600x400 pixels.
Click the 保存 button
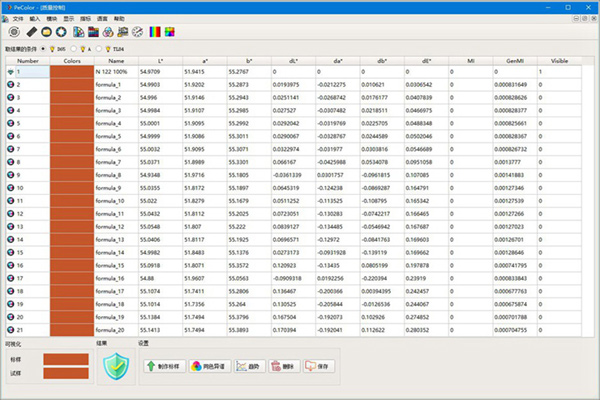pos(319,366)
